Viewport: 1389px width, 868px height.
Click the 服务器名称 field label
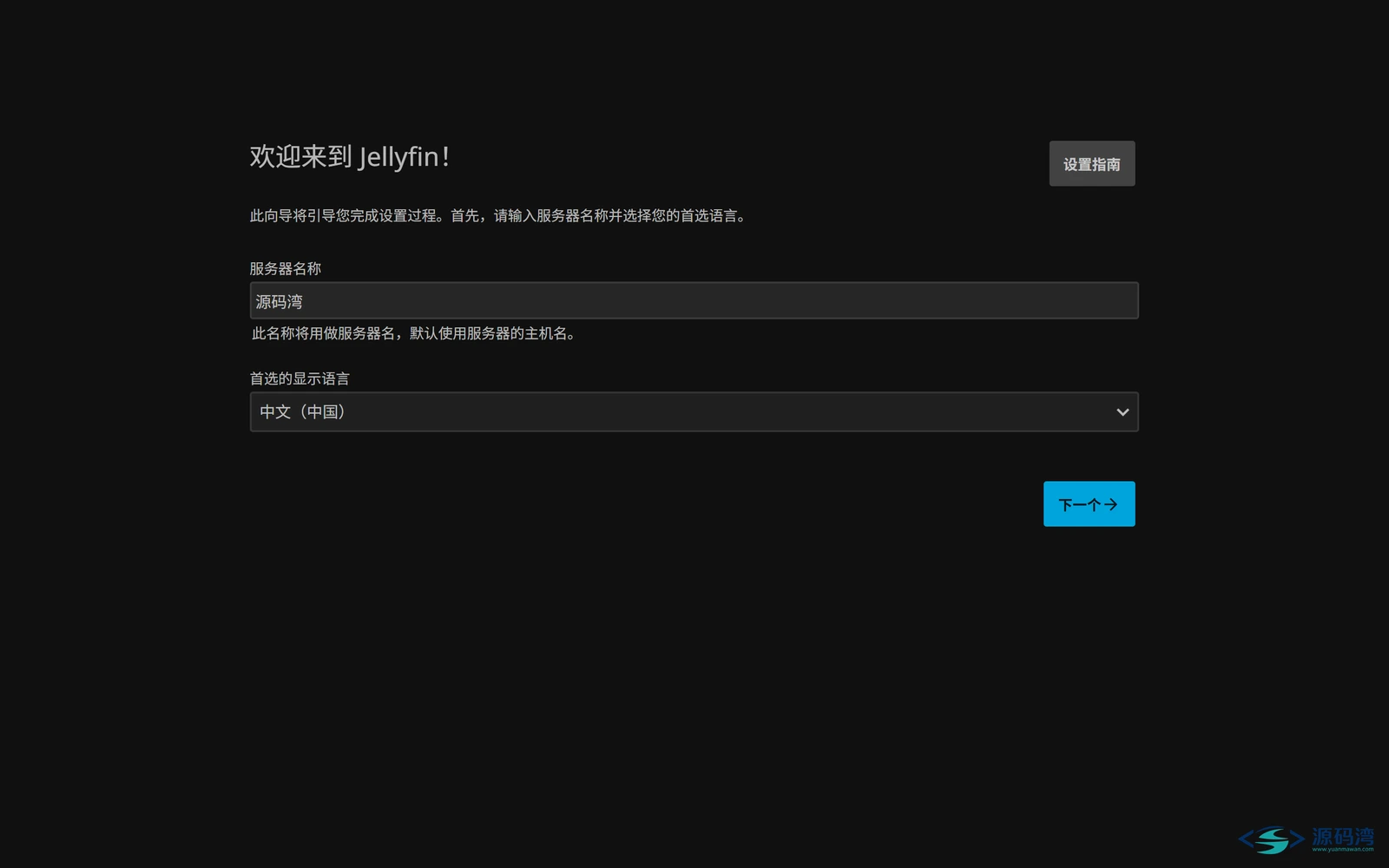click(286, 269)
